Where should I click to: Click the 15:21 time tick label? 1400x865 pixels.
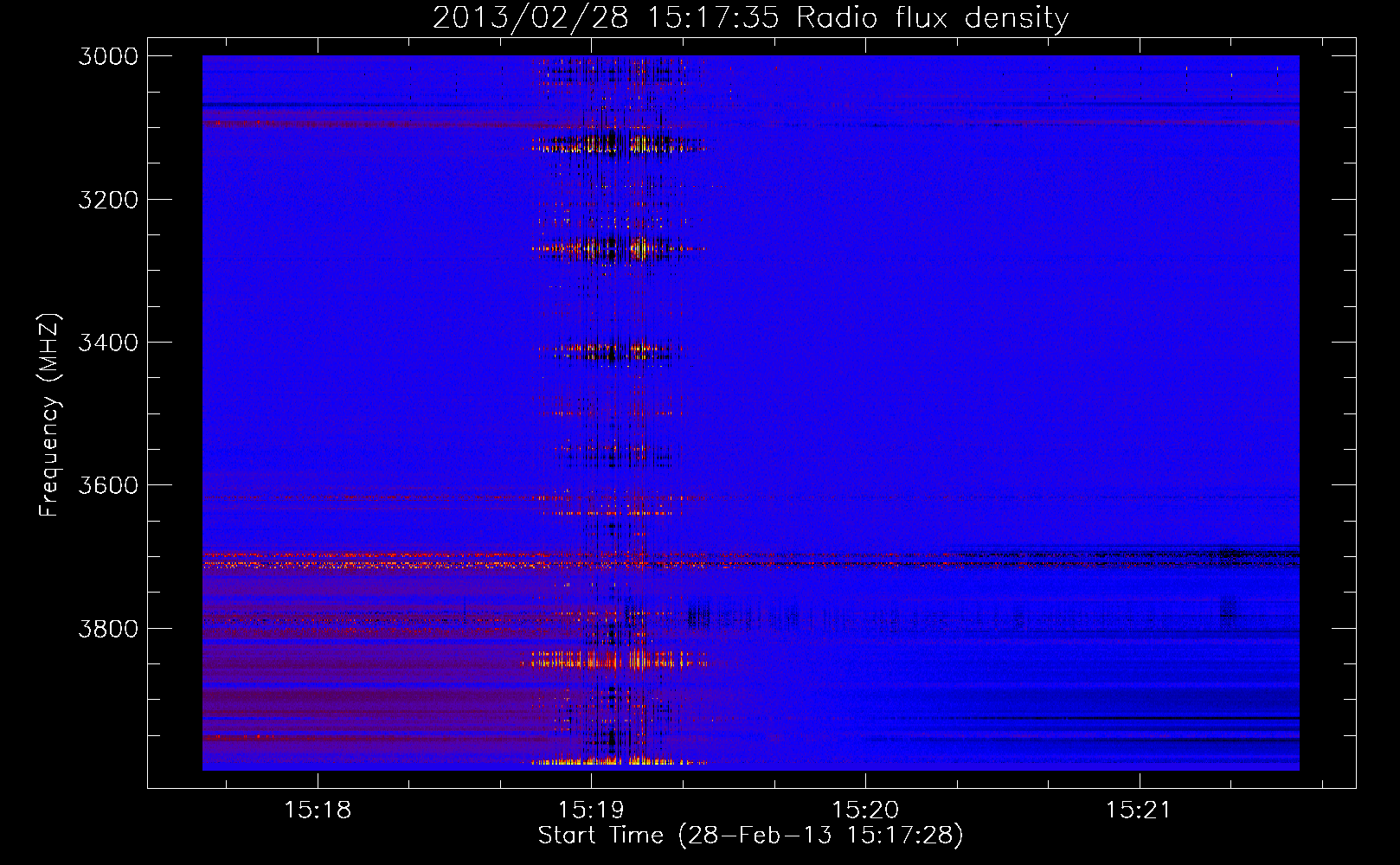(1139, 811)
